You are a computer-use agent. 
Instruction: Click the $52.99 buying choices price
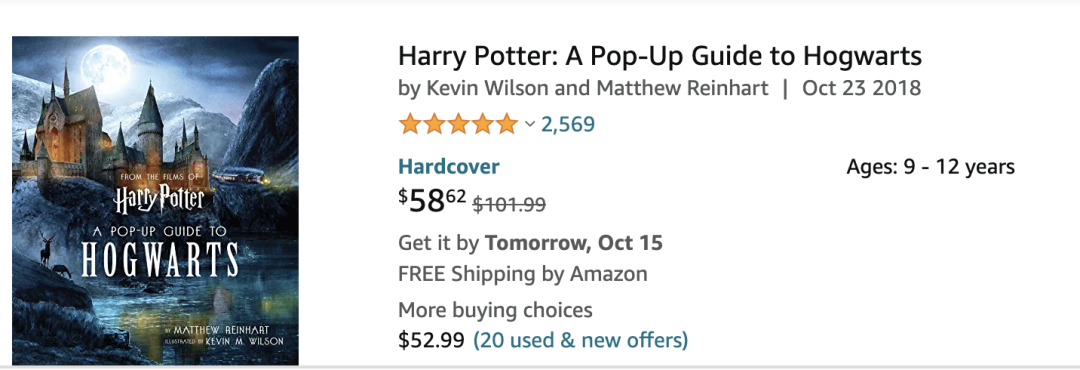(432, 340)
